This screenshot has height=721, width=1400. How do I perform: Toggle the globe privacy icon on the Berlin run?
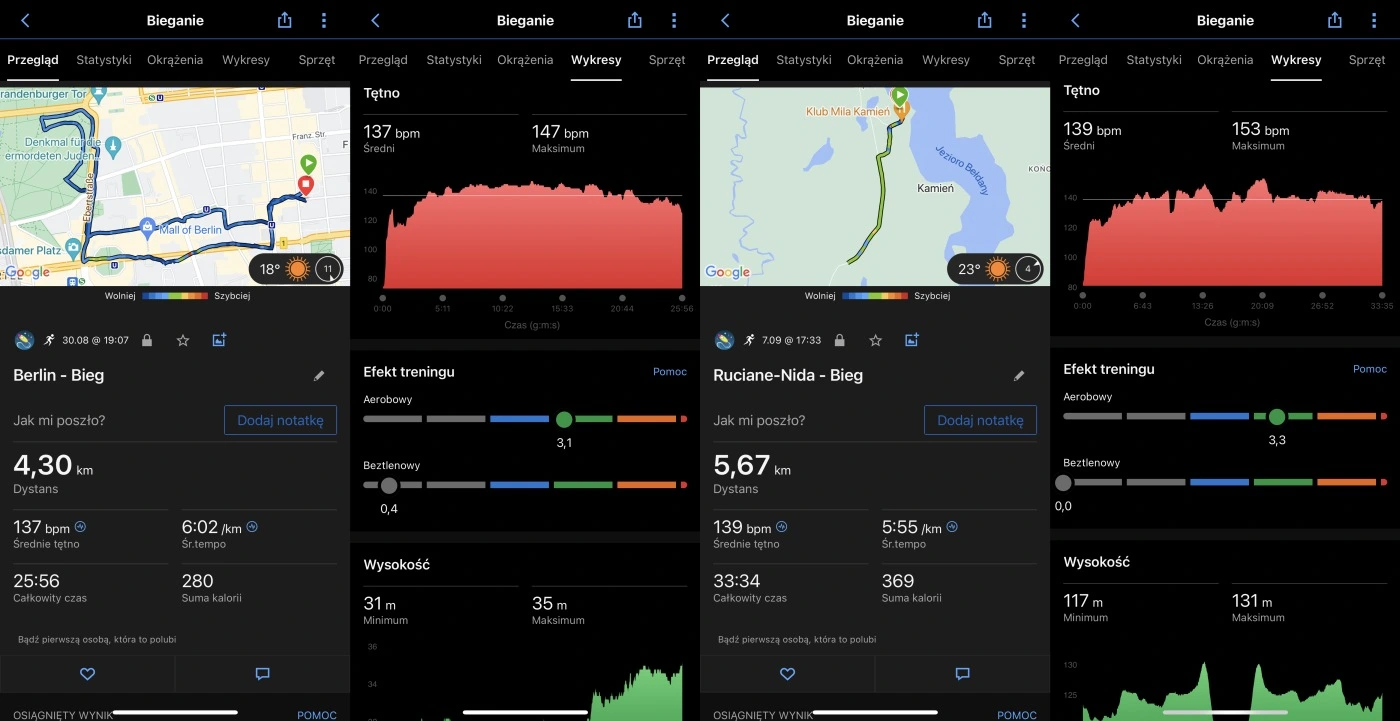click(22, 340)
